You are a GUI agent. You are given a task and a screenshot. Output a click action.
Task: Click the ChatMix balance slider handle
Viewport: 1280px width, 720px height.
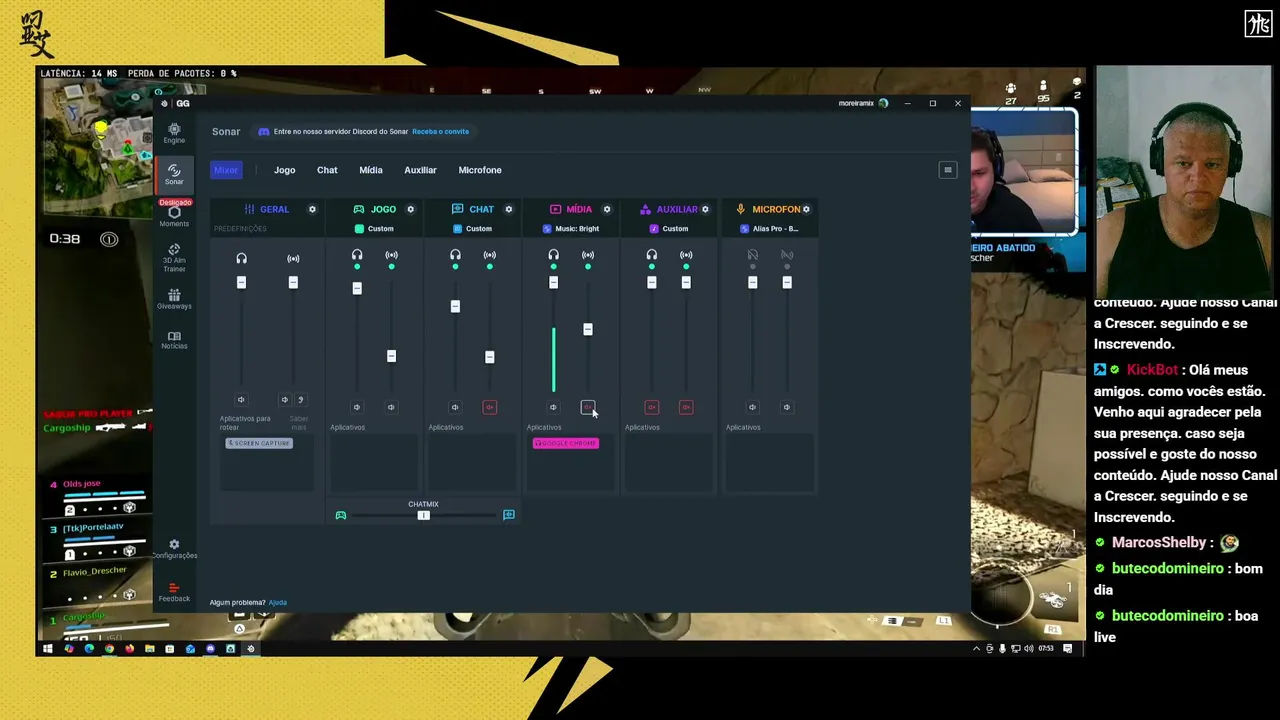click(423, 515)
